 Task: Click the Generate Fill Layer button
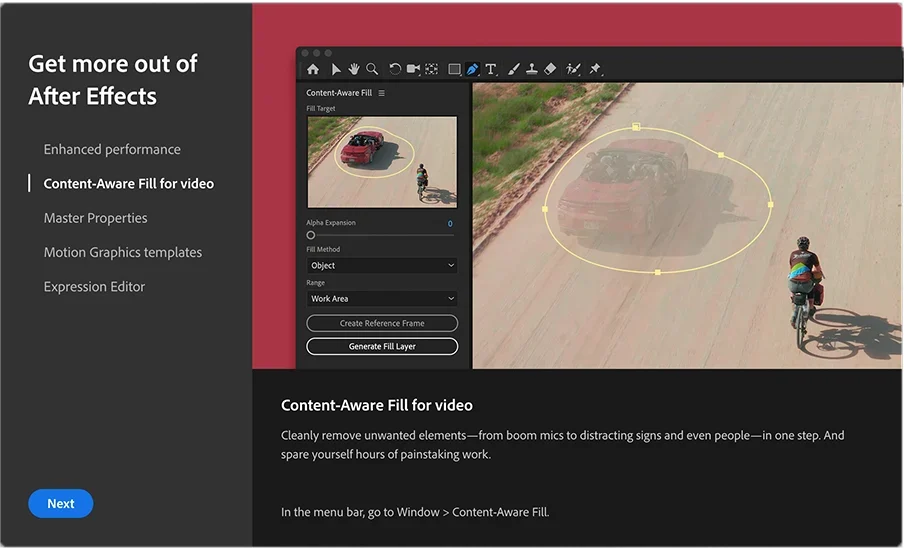pyautogui.click(x=382, y=346)
